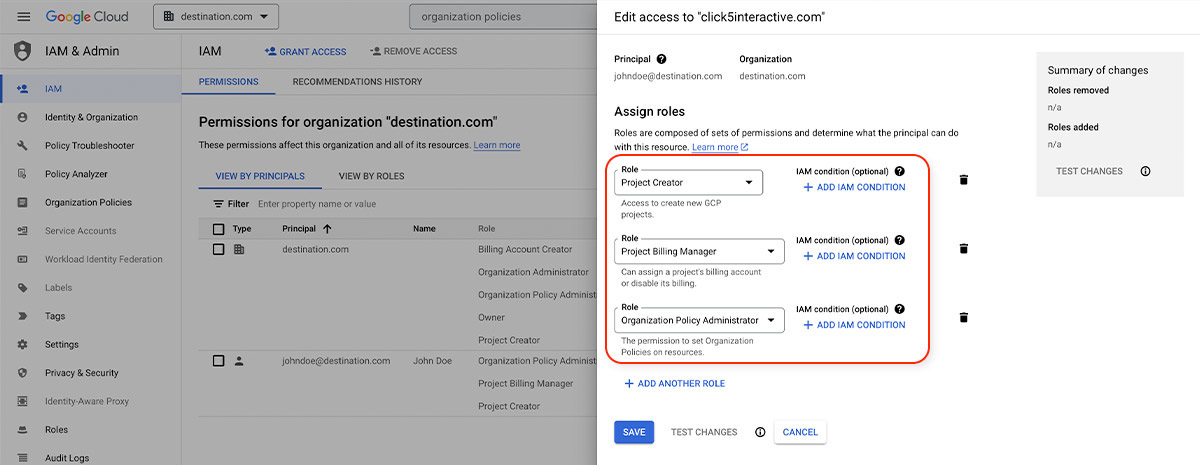Click the Identity-Aware Proxy icon
1200x465 pixels.
pos(23,401)
